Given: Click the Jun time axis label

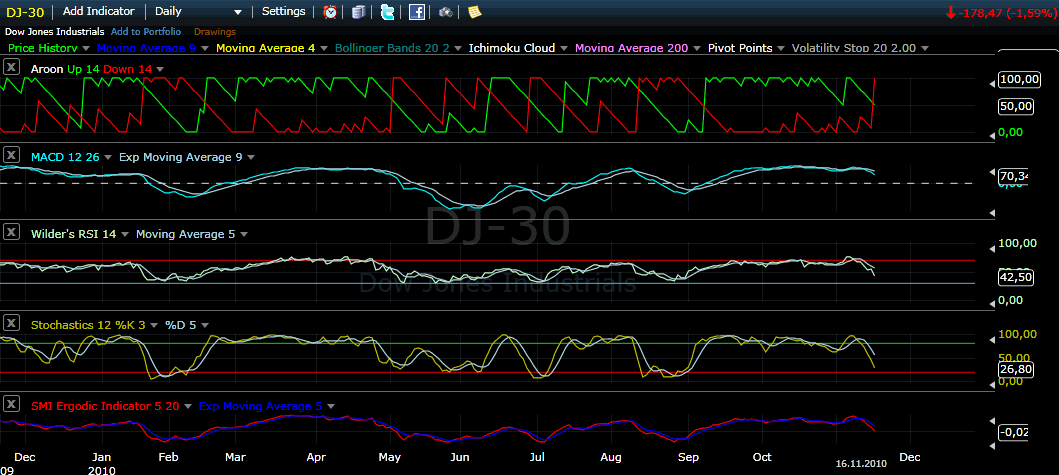Looking at the screenshot, I should [460, 457].
